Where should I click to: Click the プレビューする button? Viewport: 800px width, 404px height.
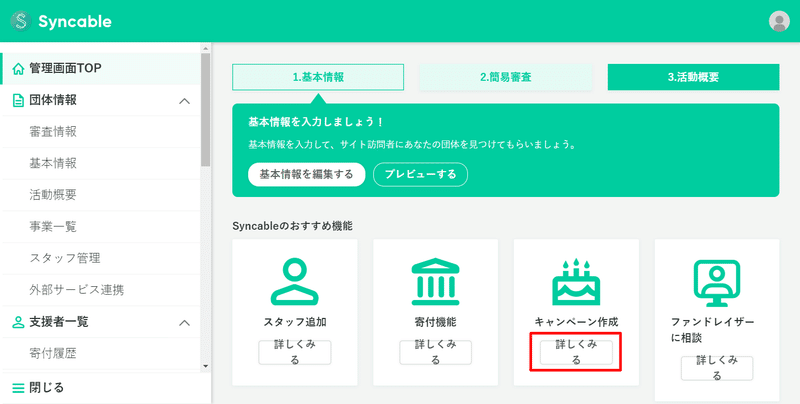point(420,174)
